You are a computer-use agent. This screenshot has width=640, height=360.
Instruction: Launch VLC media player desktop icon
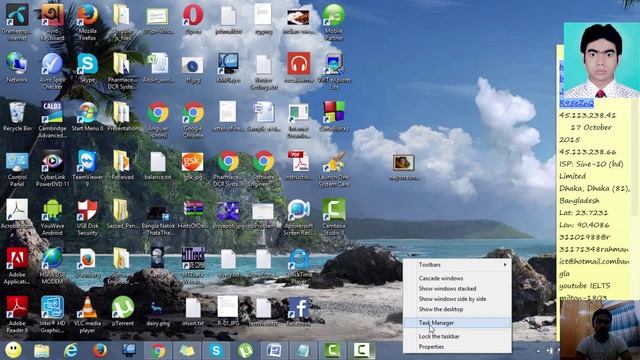coord(87,315)
